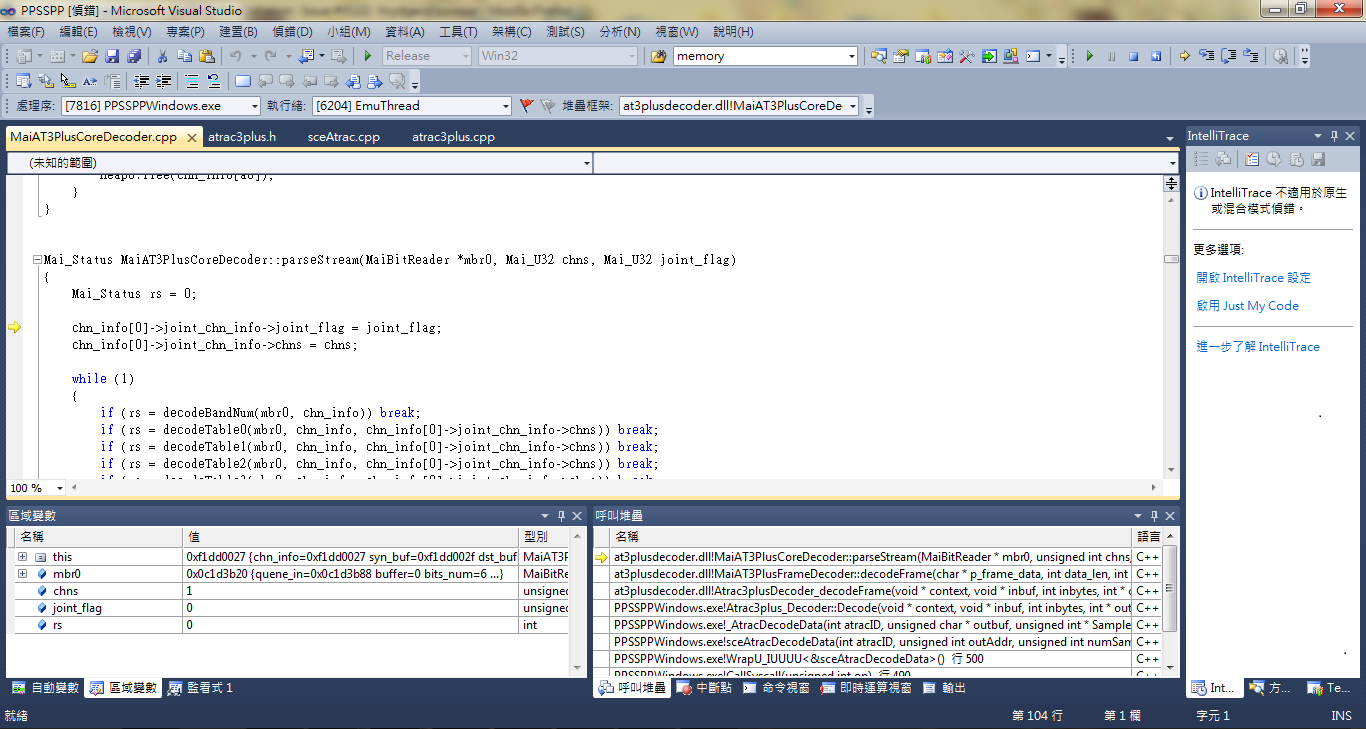Click the Uncomment Selection icon
Viewport: 1366px width, 729px height.
point(213,81)
